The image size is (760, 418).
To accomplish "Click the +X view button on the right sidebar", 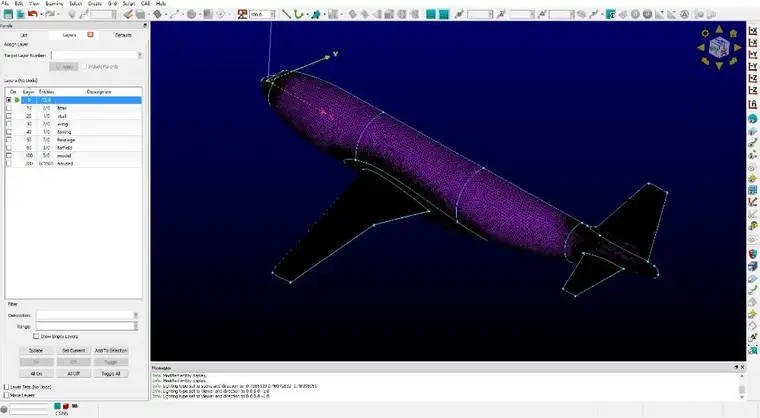I will point(753,31).
